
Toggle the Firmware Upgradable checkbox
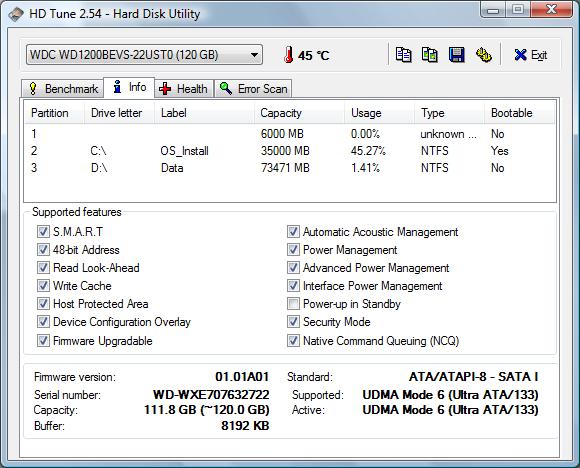(x=43, y=340)
